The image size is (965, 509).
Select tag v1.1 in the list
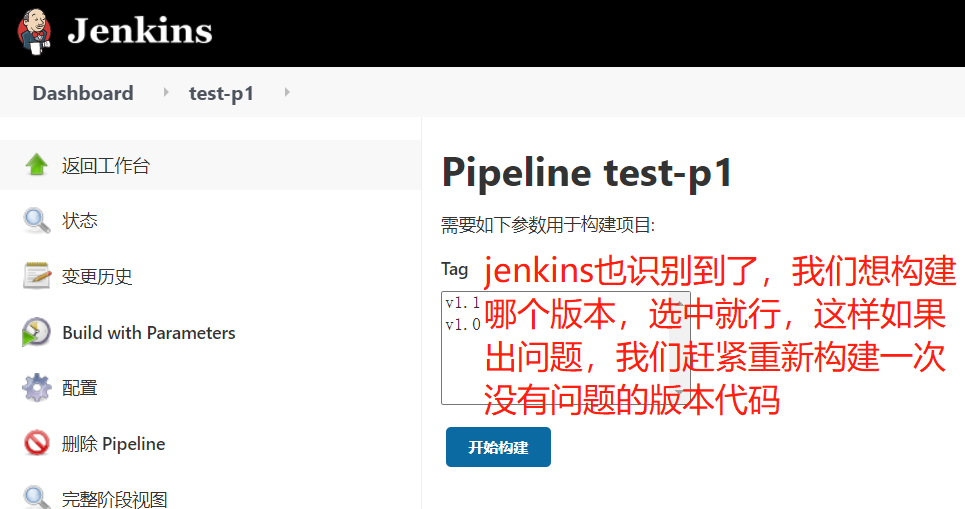pos(463,303)
